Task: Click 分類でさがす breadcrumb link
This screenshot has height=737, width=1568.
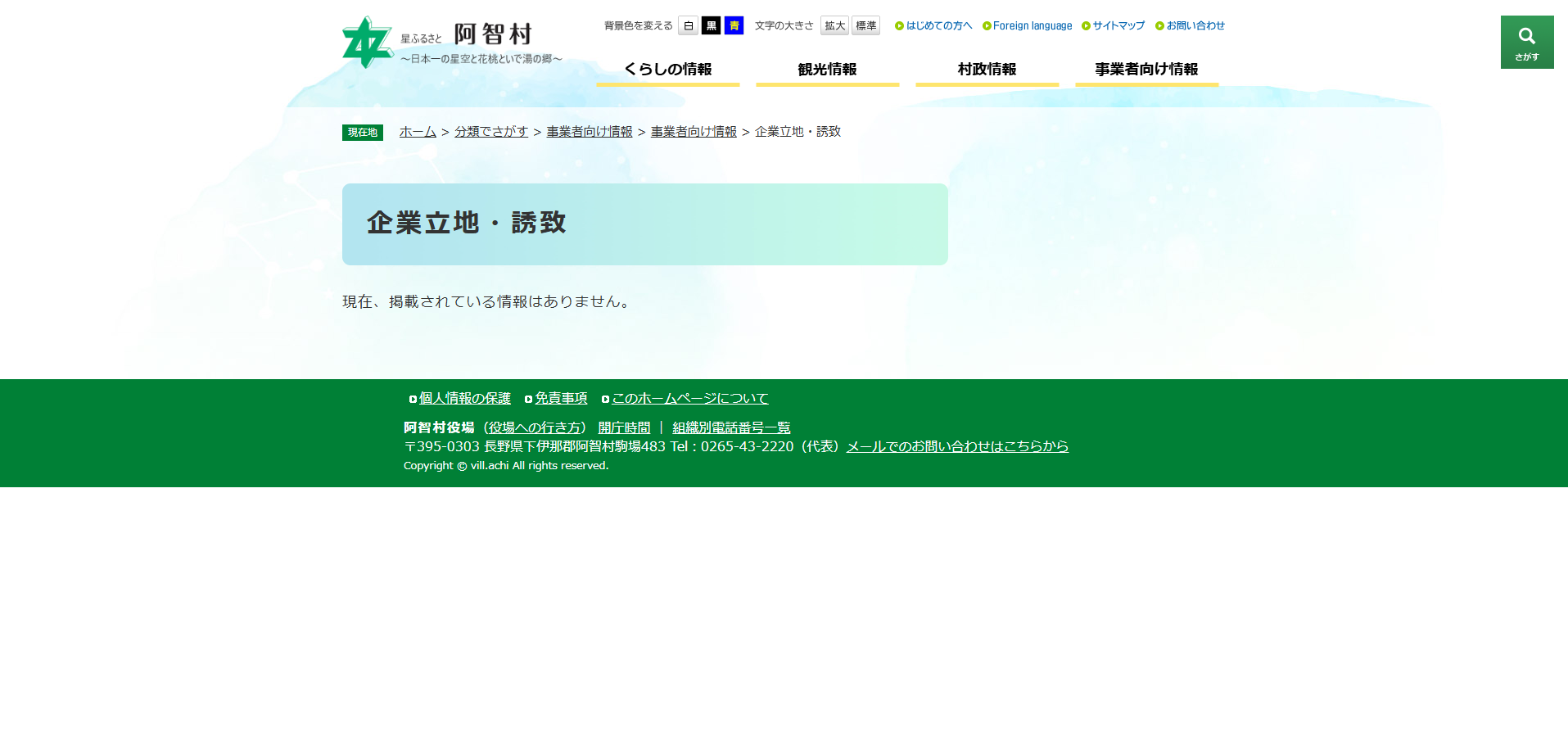Action: tap(491, 132)
